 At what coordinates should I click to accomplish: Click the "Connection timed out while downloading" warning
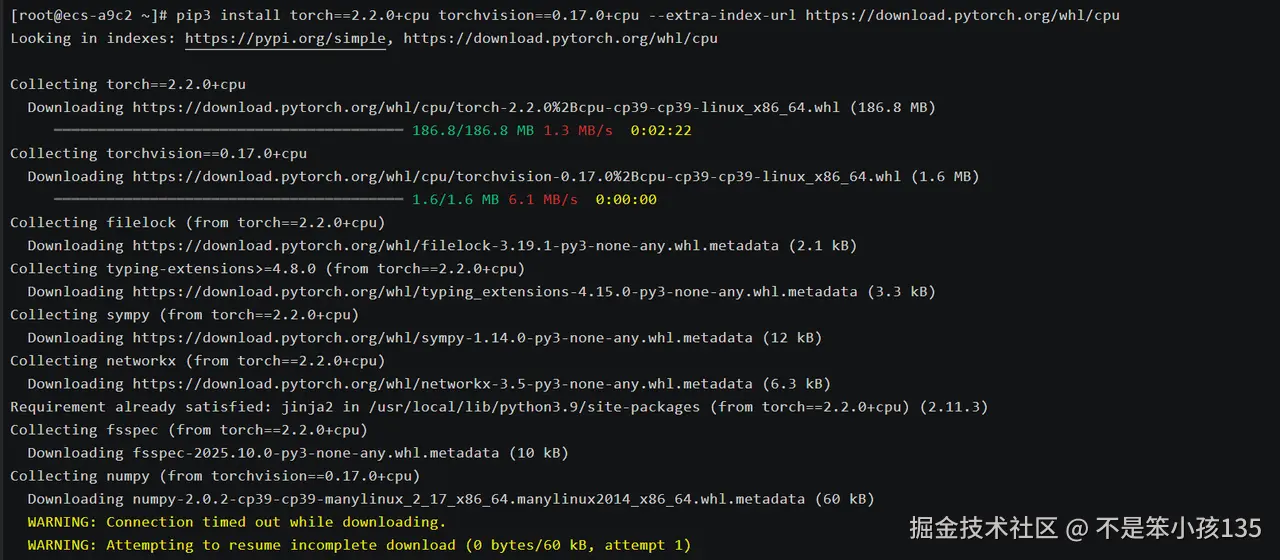click(237, 521)
